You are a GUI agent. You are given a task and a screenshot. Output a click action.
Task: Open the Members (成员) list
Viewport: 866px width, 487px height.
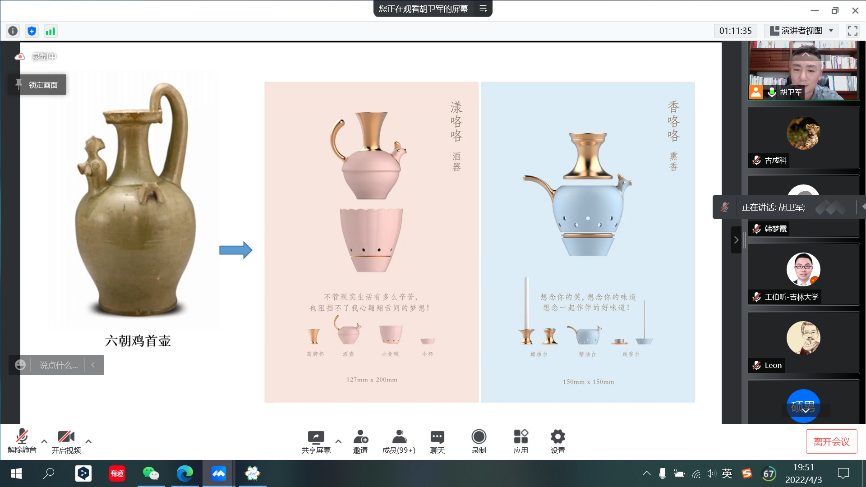[399, 441]
